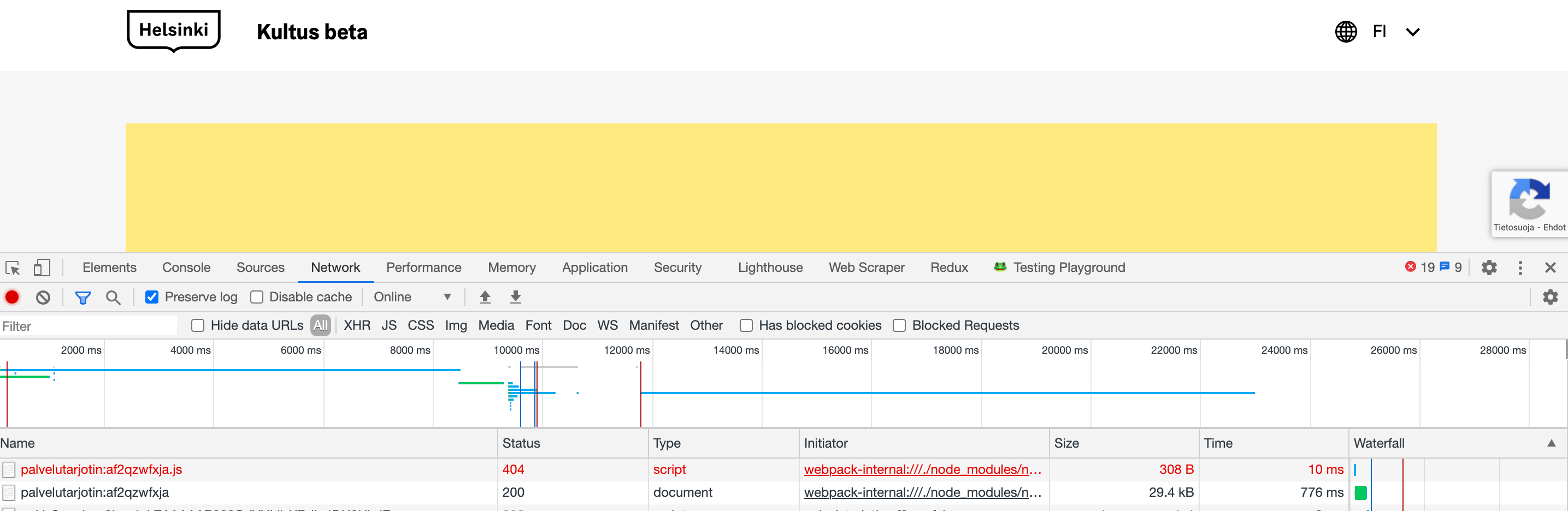Export HAR file with download arrow
The image size is (1568, 511).
click(515, 297)
